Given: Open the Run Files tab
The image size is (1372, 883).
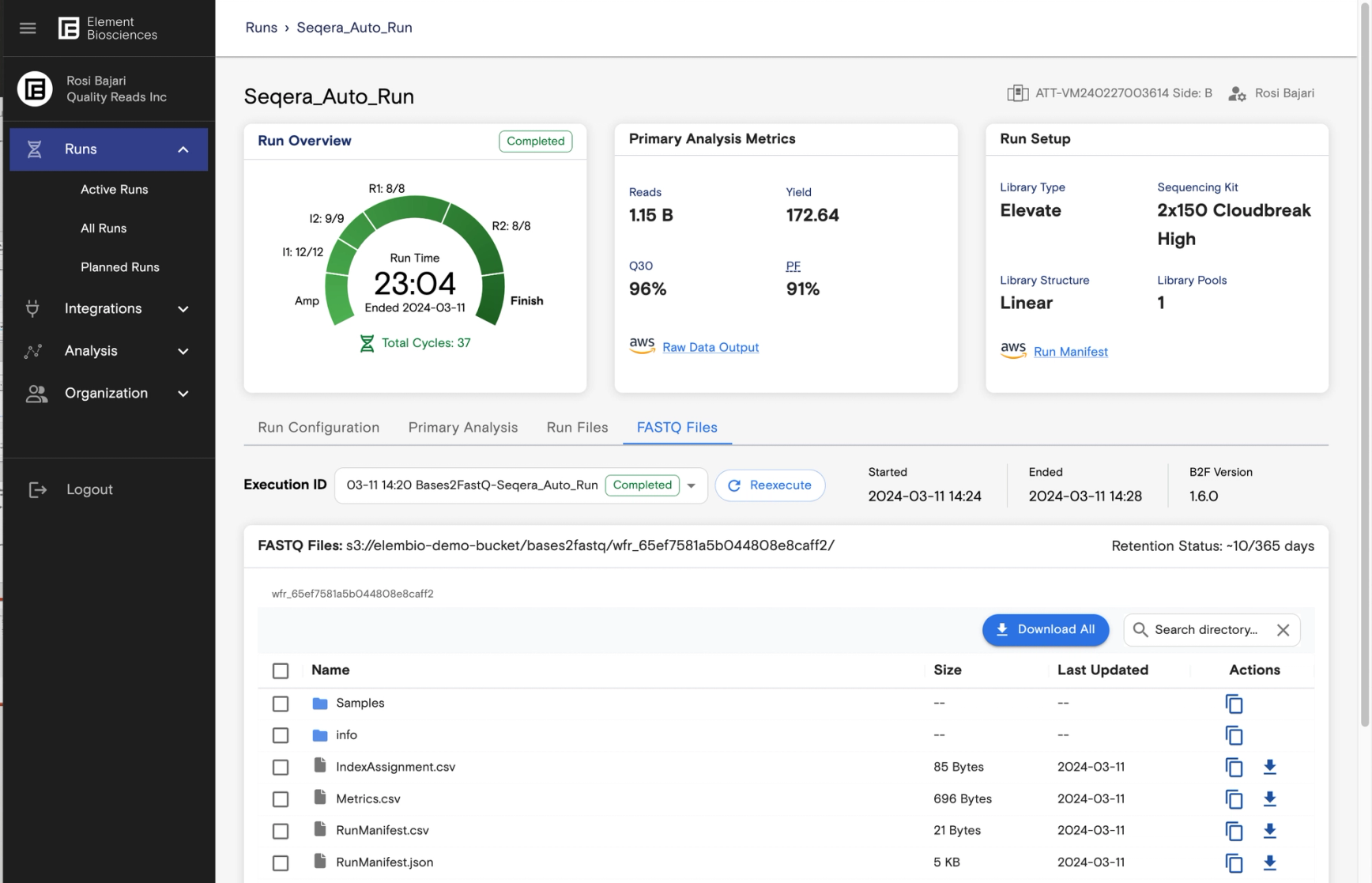Looking at the screenshot, I should pos(577,428).
